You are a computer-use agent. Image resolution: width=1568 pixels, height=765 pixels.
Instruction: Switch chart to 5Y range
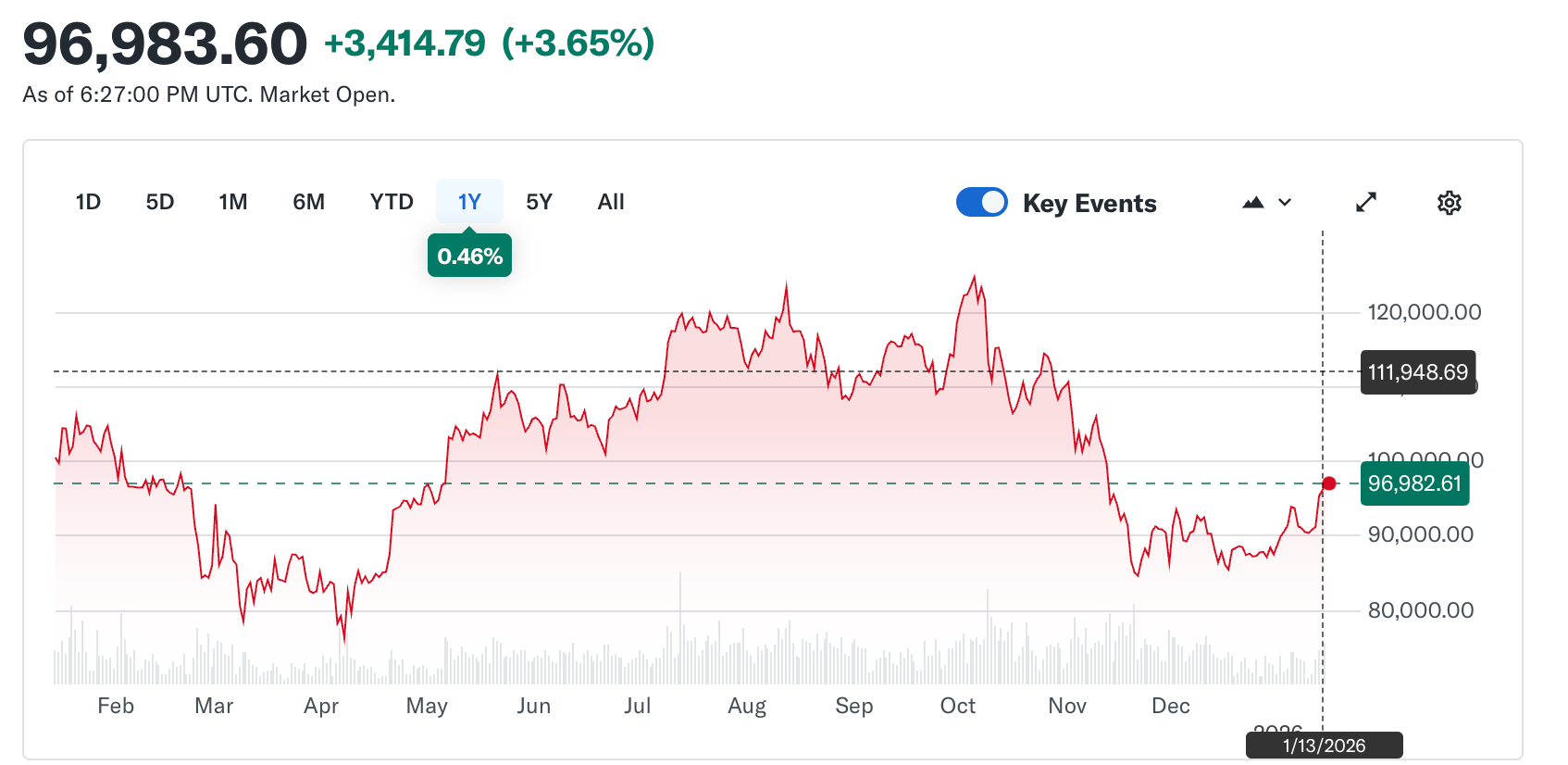tap(539, 202)
